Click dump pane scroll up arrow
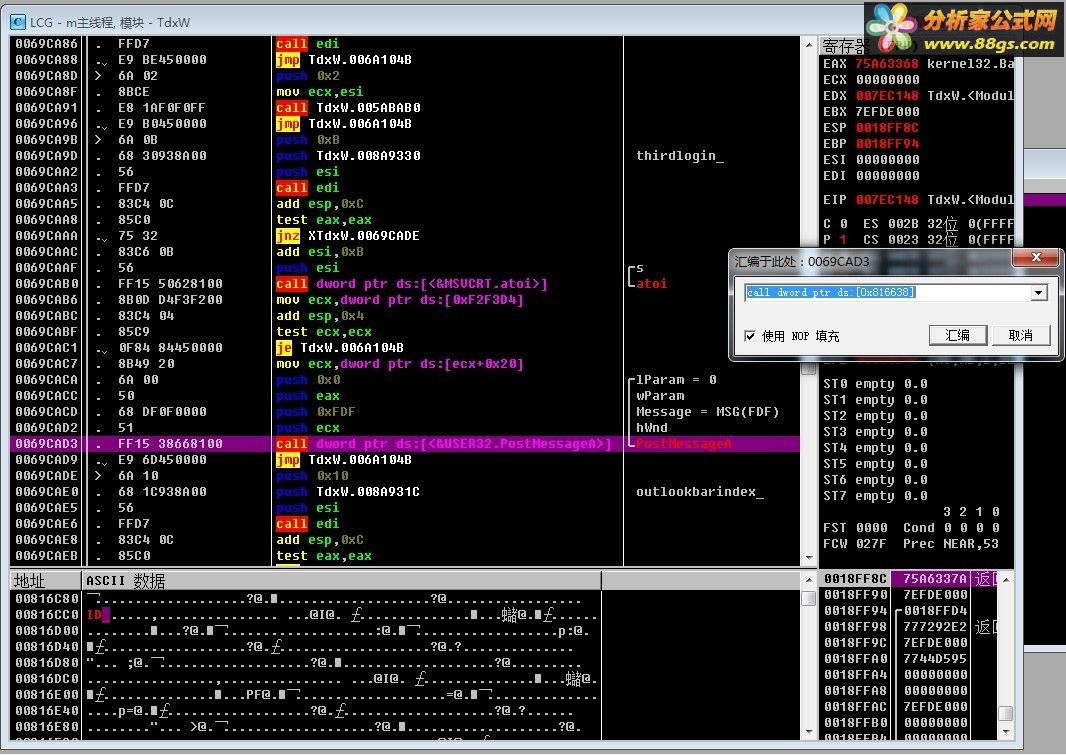Viewport: 1066px width, 755px height. coord(808,580)
